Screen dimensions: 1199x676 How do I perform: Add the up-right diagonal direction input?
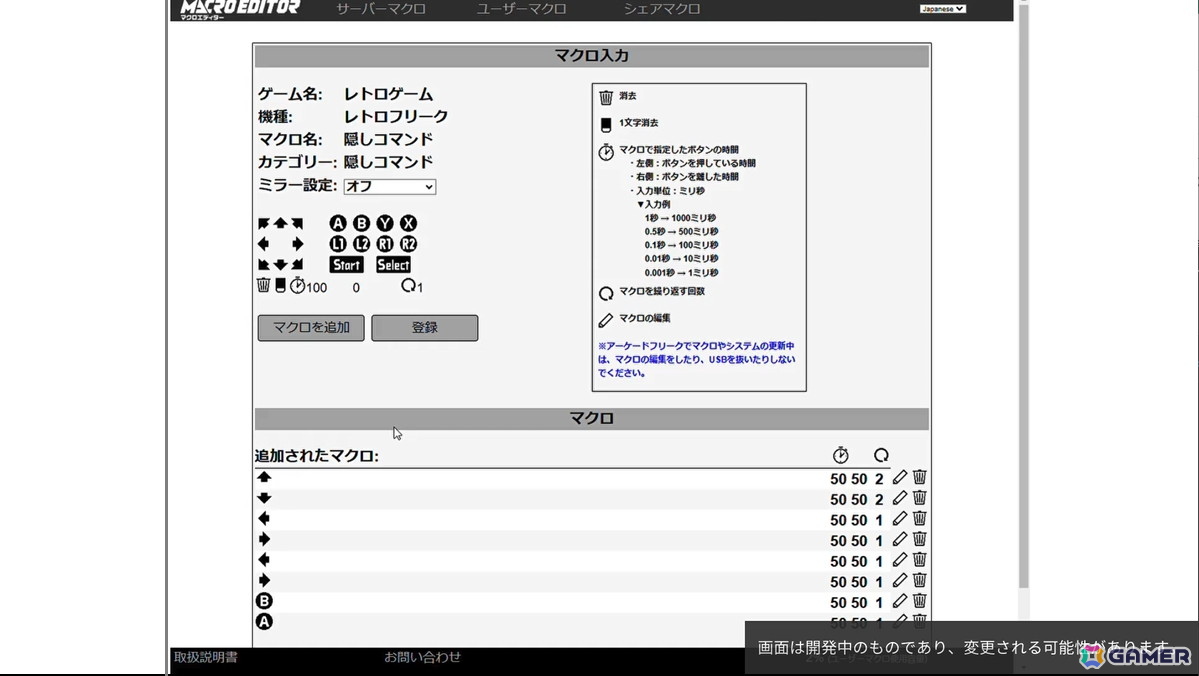coord(297,223)
